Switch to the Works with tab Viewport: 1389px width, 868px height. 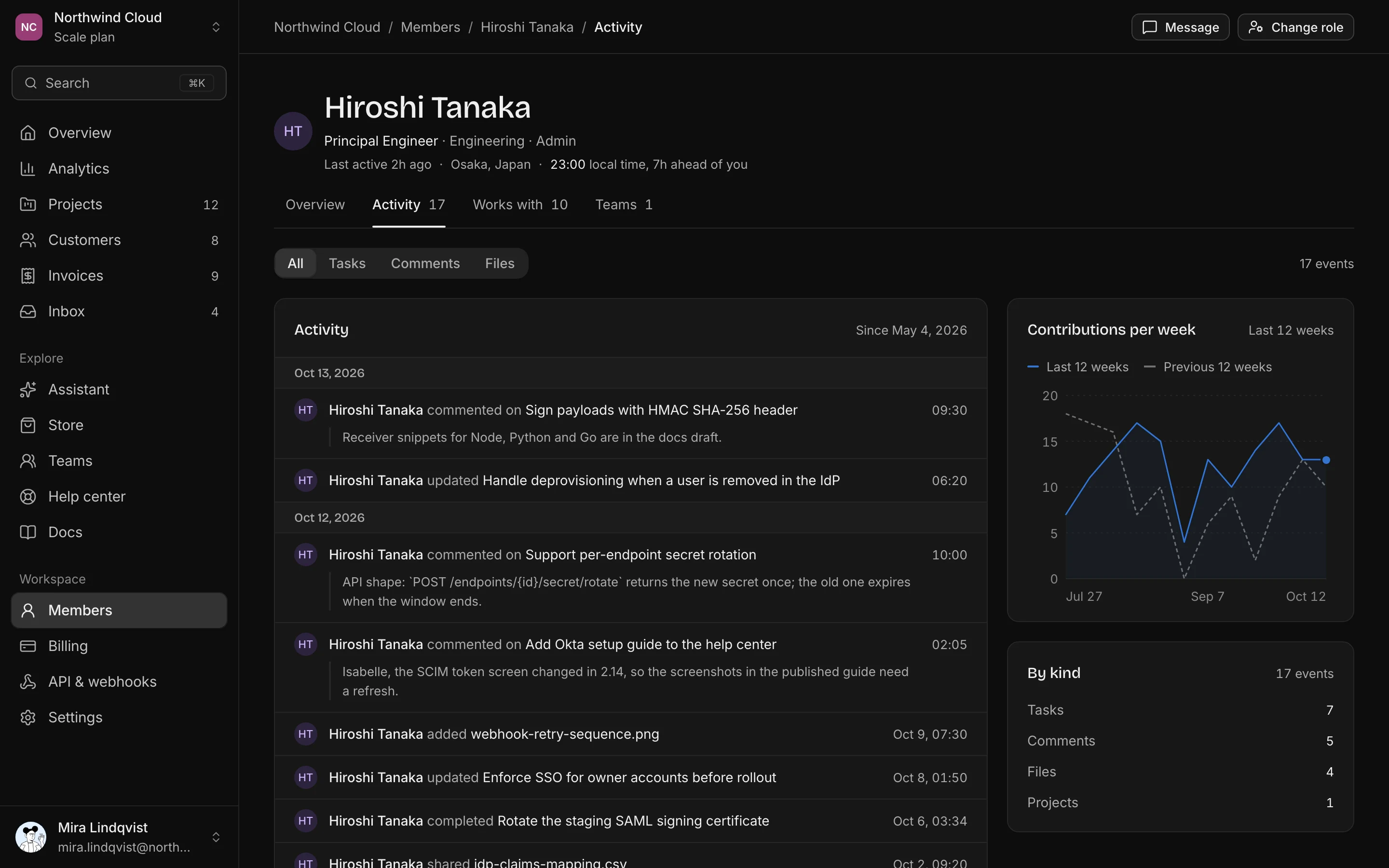click(520, 204)
